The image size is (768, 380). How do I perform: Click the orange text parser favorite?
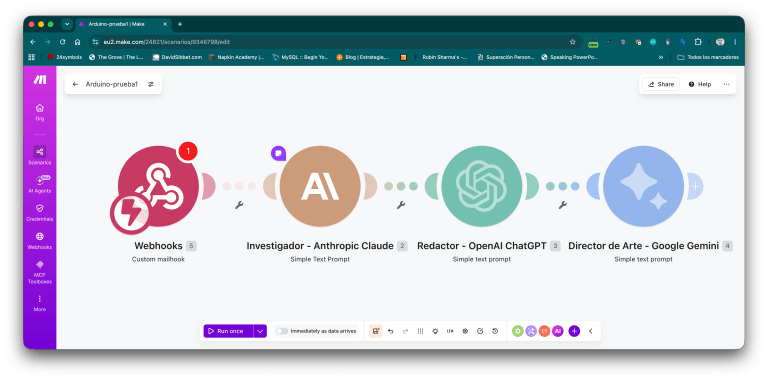[544, 331]
